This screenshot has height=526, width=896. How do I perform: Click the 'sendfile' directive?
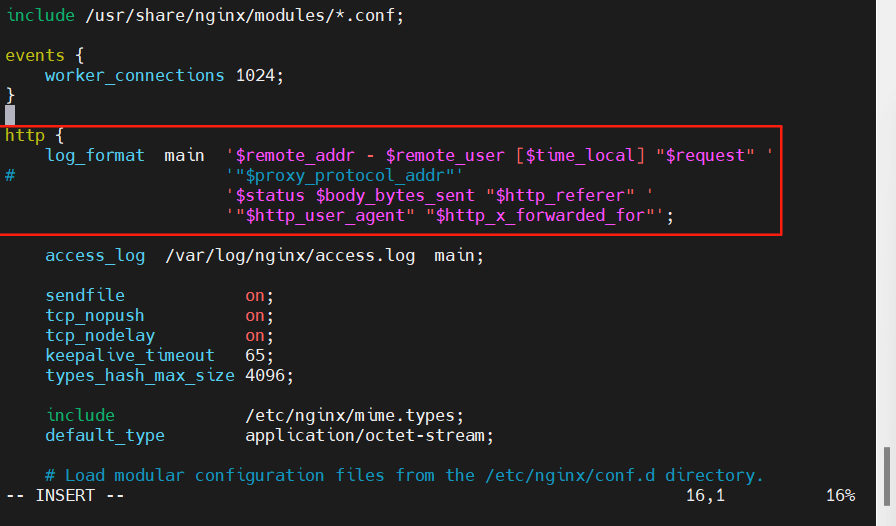point(85,296)
